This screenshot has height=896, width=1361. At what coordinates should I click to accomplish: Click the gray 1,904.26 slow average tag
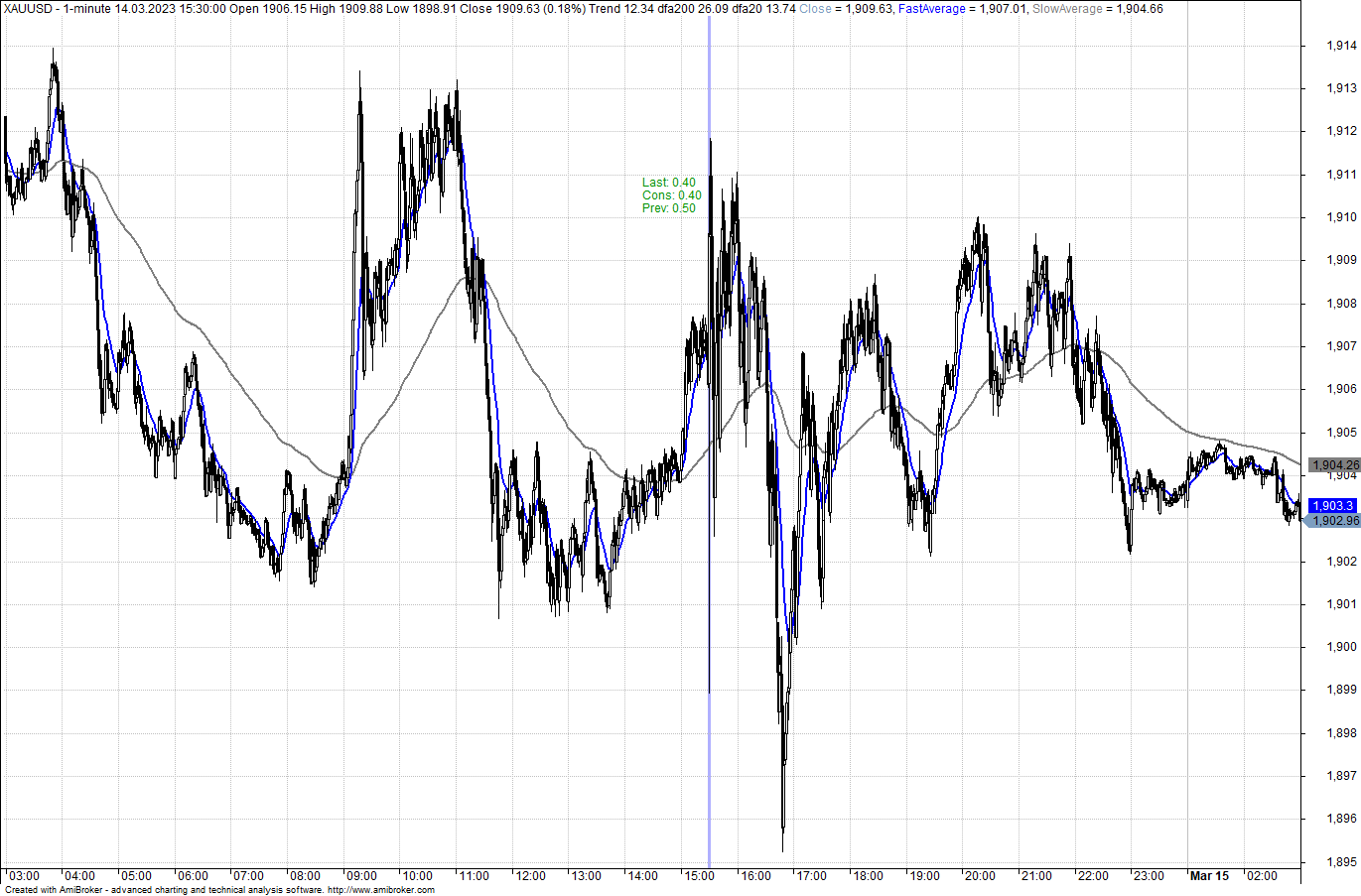coord(1335,465)
